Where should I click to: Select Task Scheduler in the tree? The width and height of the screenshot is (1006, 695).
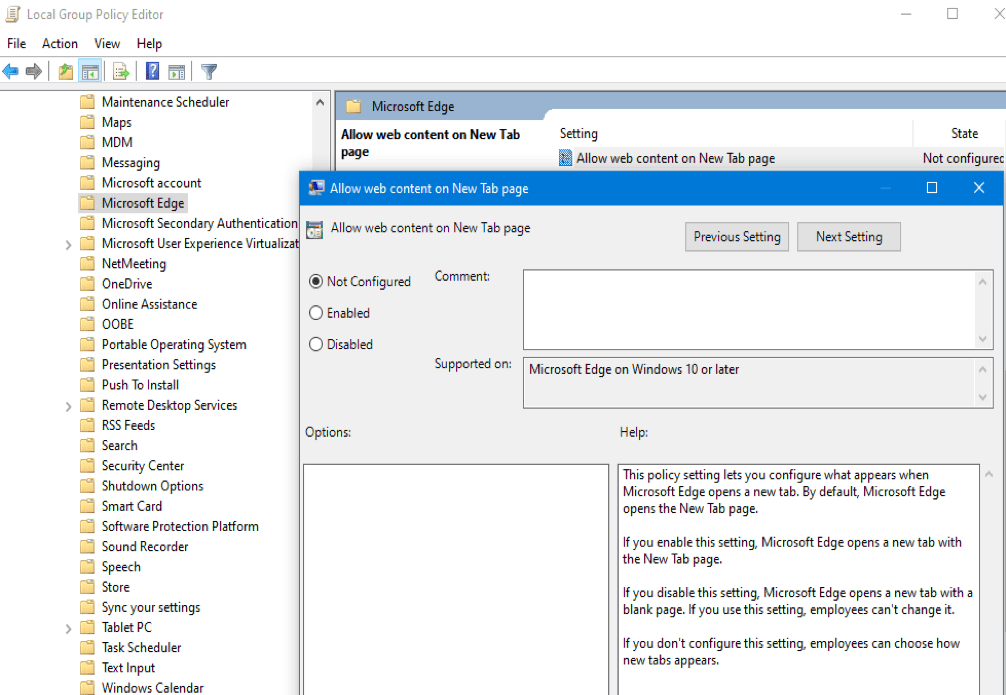141,648
